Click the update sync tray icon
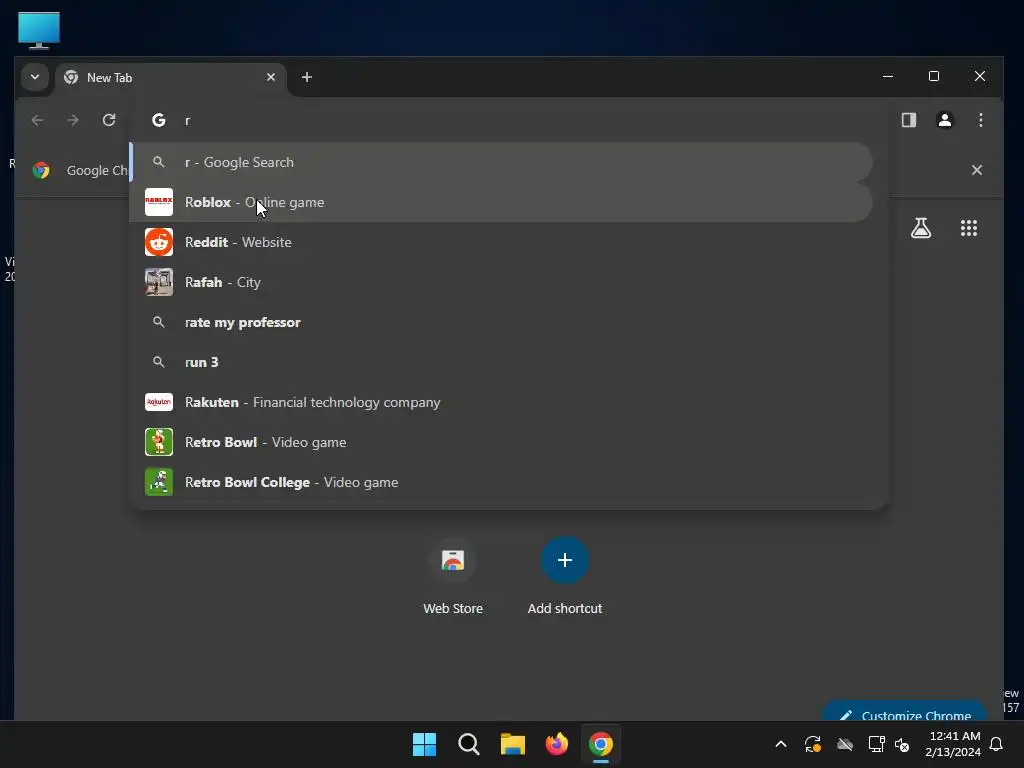 (812, 744)
